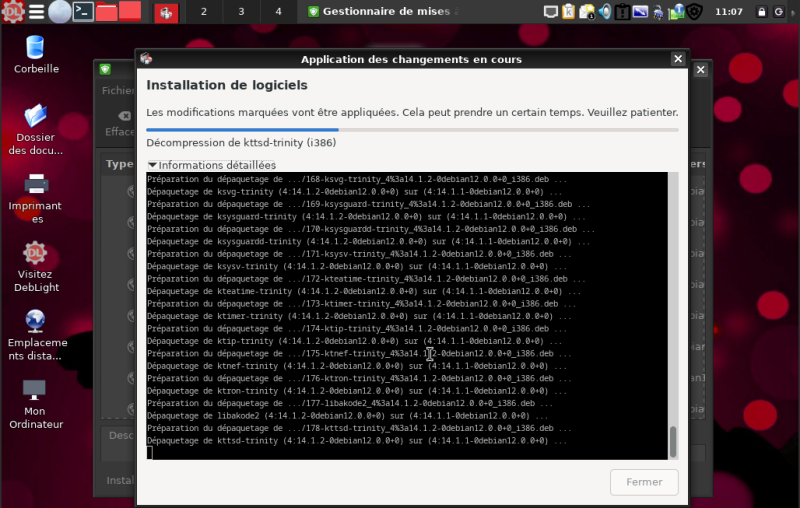Viewport: 800px width, 508px height.
Task: Open the web browser globe launcher
Action: (x=60, y=12)
